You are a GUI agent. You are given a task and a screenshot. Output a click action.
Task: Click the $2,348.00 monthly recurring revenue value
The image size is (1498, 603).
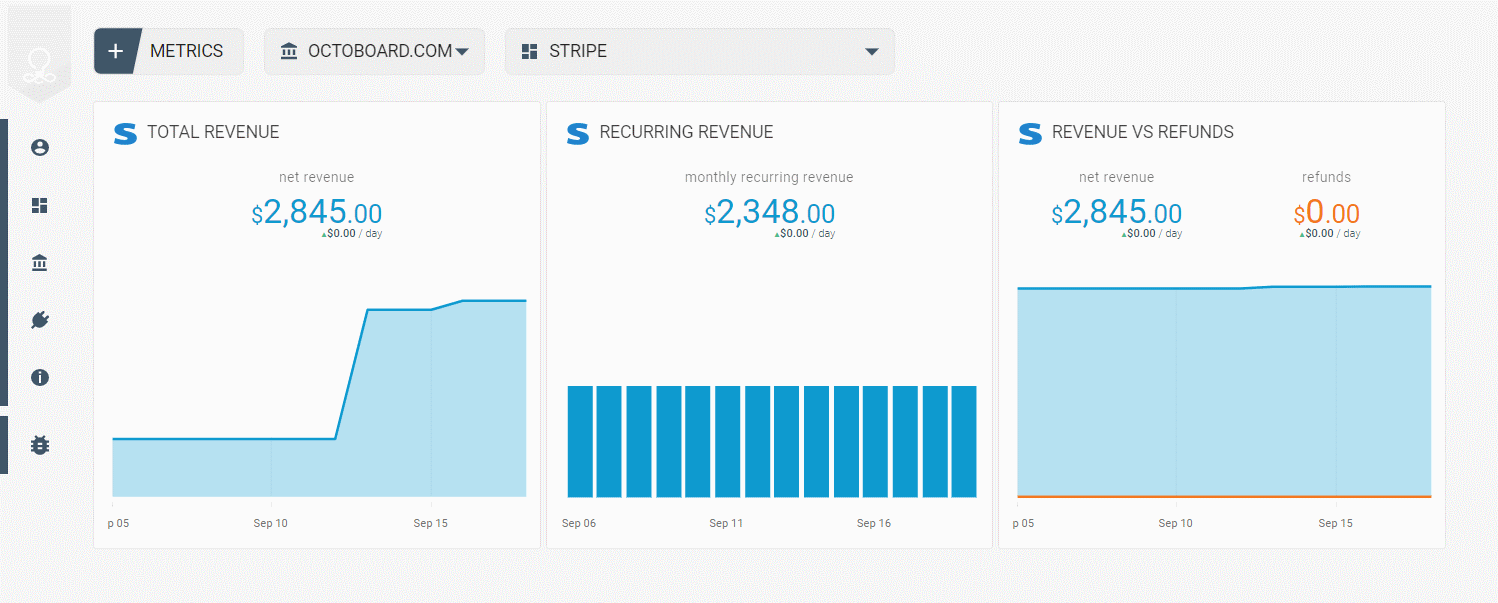pos(769,212)
